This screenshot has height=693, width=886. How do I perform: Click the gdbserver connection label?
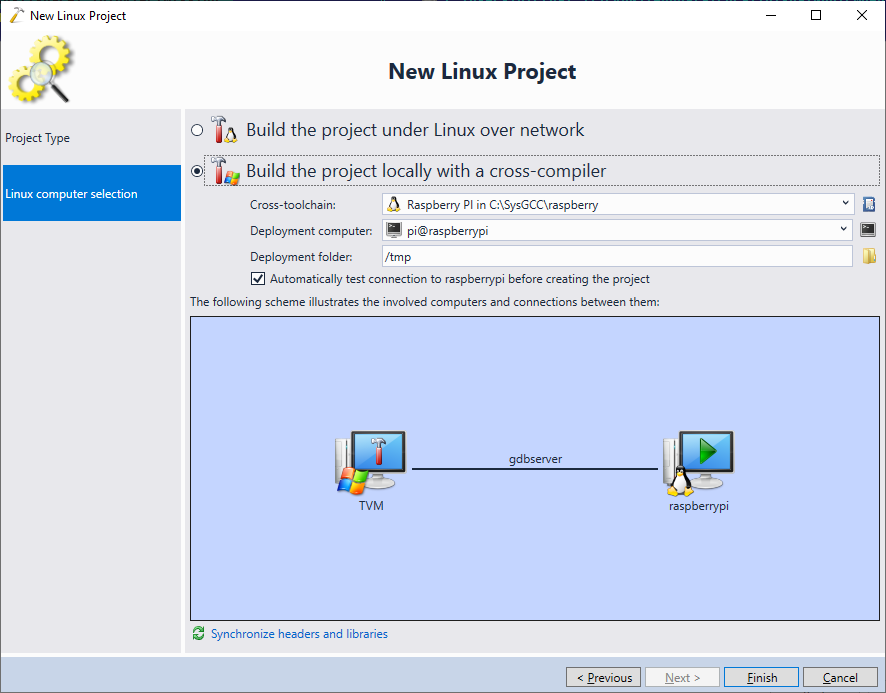pyautogui.click(x=535, y=459)
